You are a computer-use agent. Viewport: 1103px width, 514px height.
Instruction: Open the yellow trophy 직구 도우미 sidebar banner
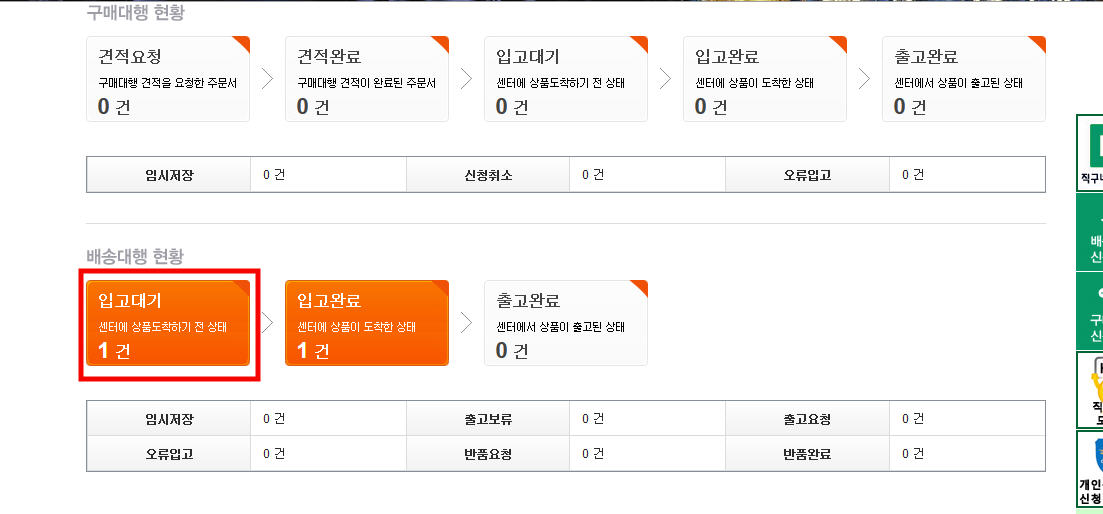(x=1090, y=390)
